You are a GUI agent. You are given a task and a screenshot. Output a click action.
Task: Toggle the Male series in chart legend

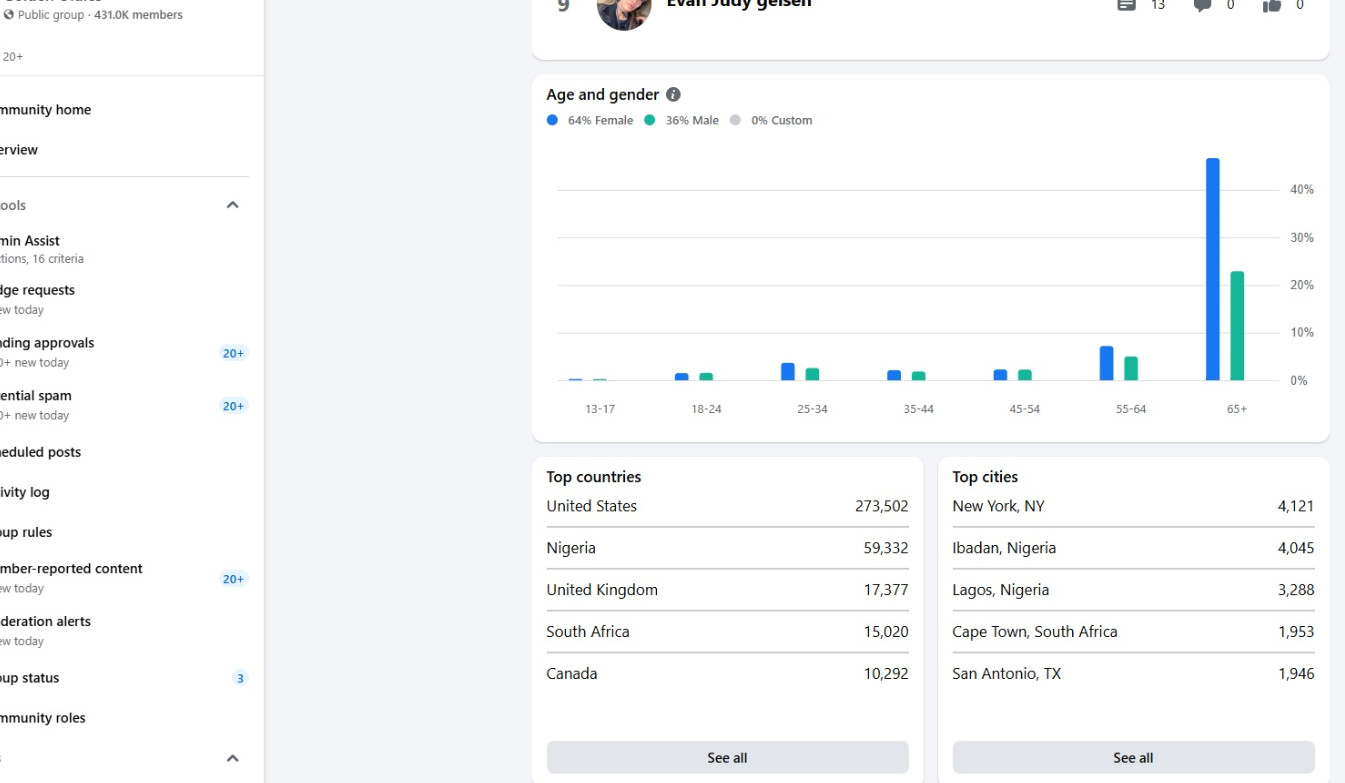click(682, 121)
